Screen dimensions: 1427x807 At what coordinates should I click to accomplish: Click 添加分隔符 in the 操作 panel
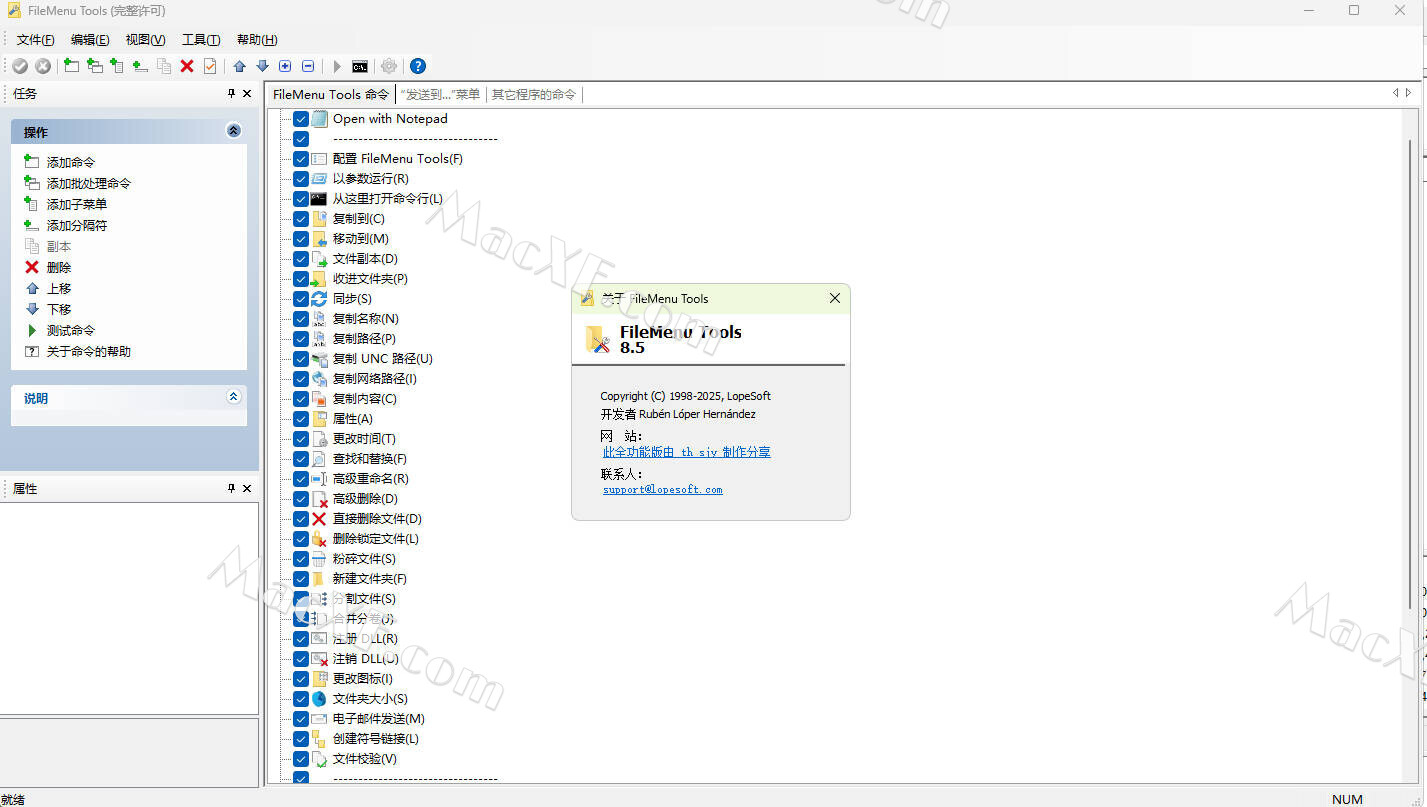(77, 225)
